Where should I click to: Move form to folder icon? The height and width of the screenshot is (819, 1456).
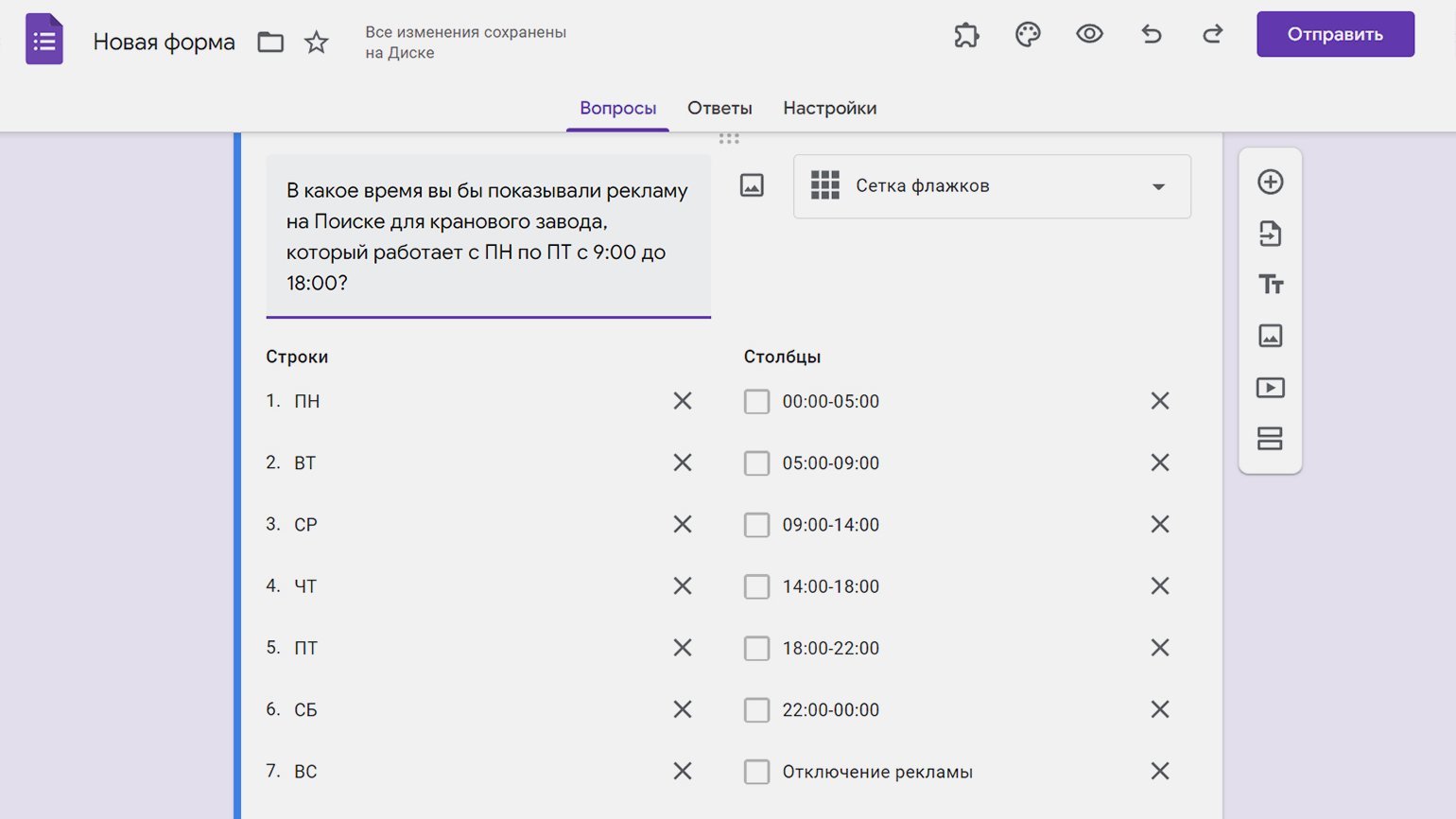(x=270, y=42)
